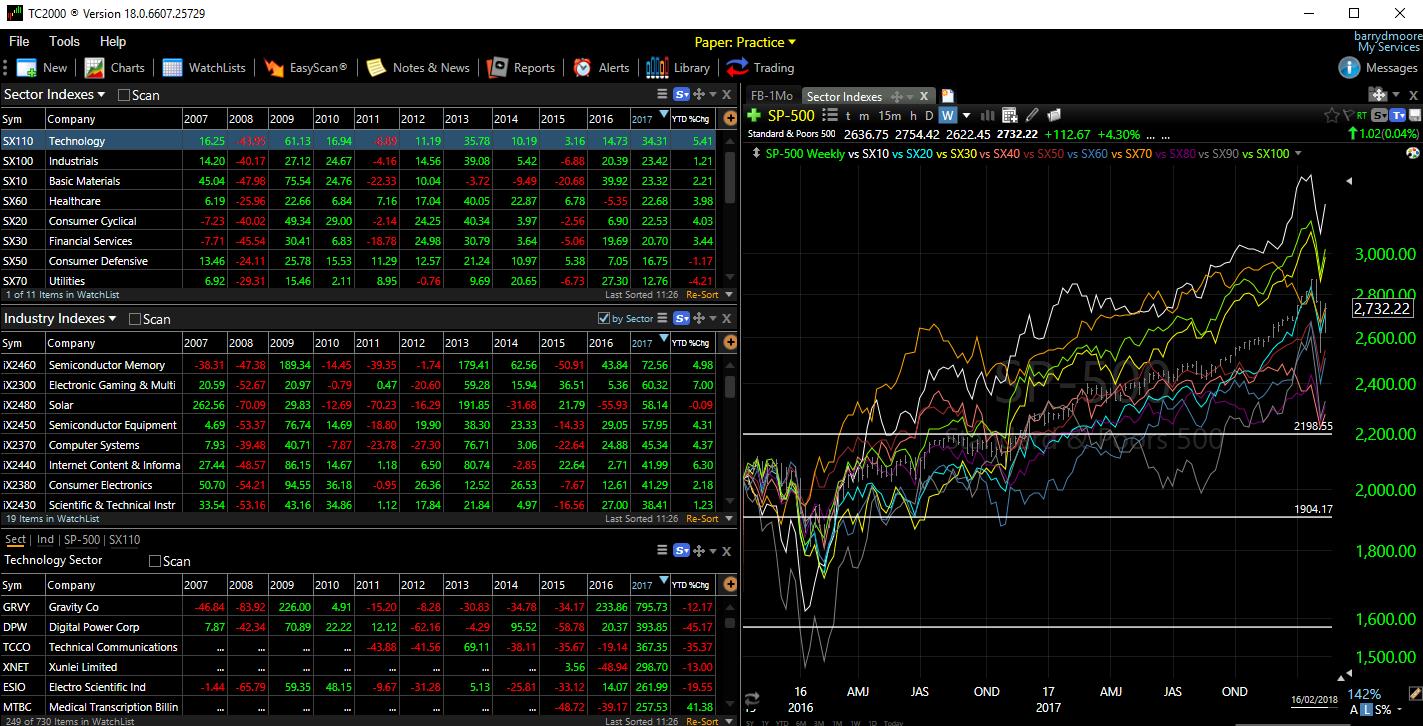
Task: Select the weekly W timeframe
Action: coord(947,115)
